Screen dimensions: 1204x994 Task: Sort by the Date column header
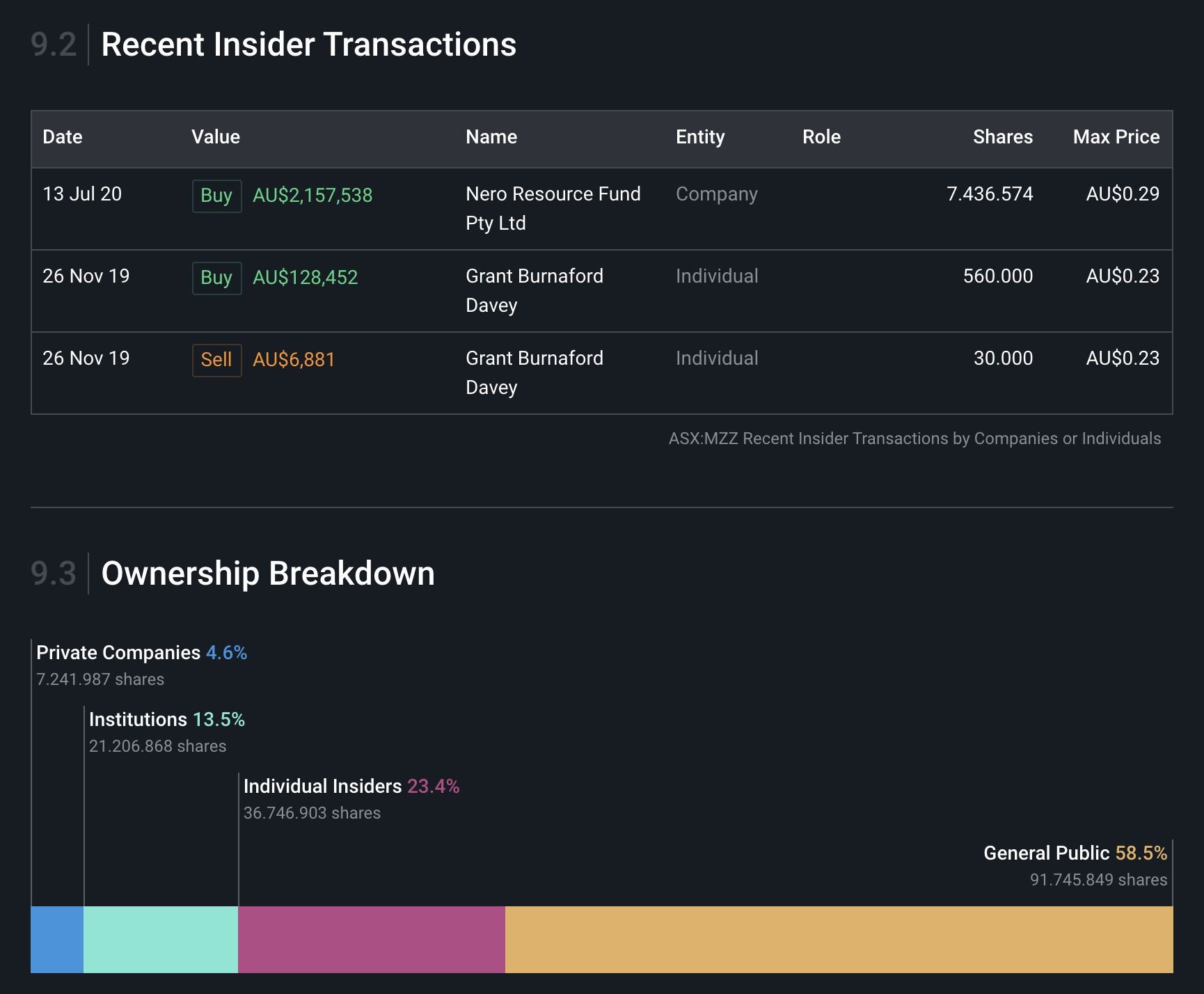(63, 137)
